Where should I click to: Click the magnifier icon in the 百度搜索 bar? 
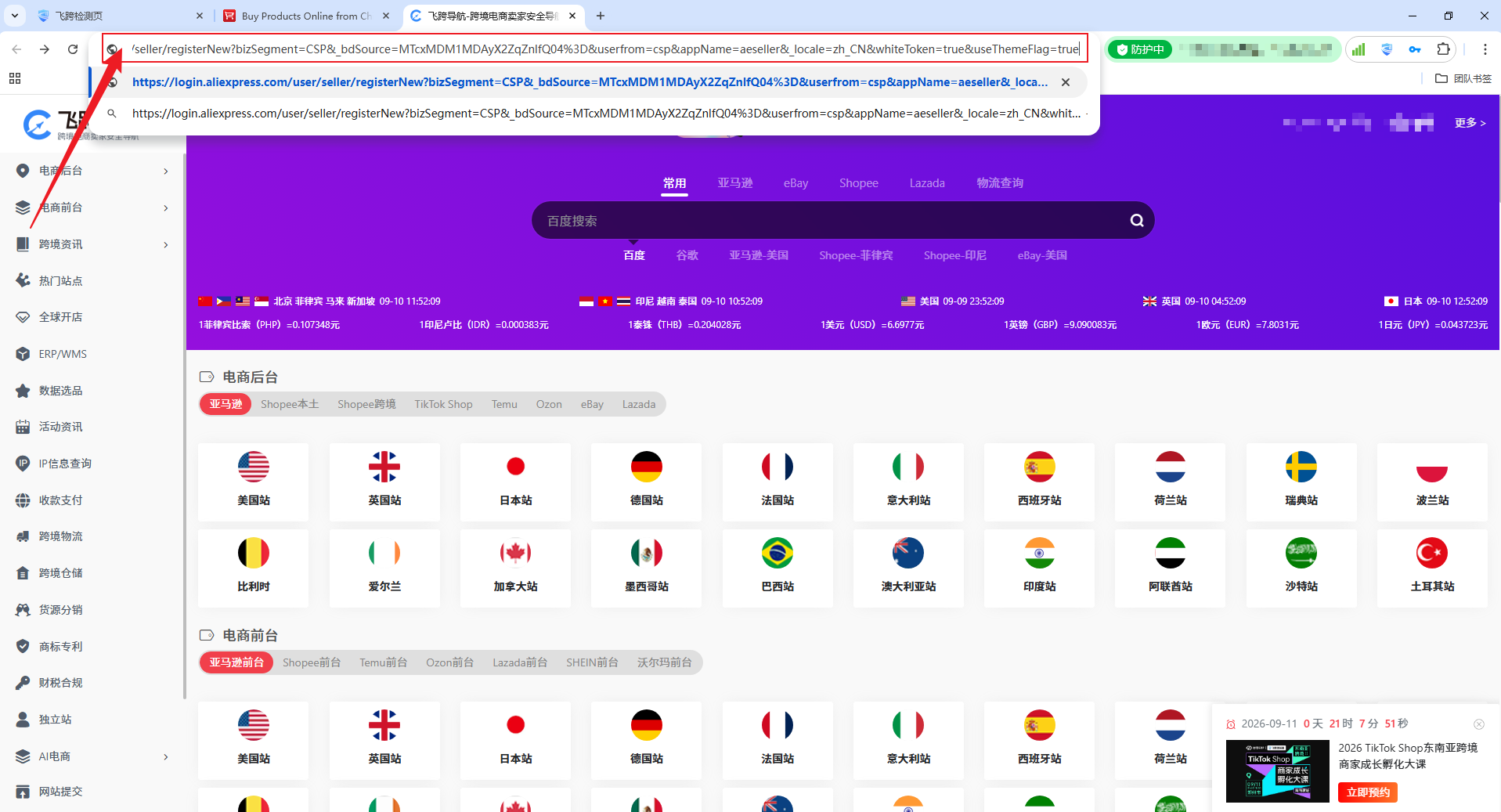coord(1137,221)
